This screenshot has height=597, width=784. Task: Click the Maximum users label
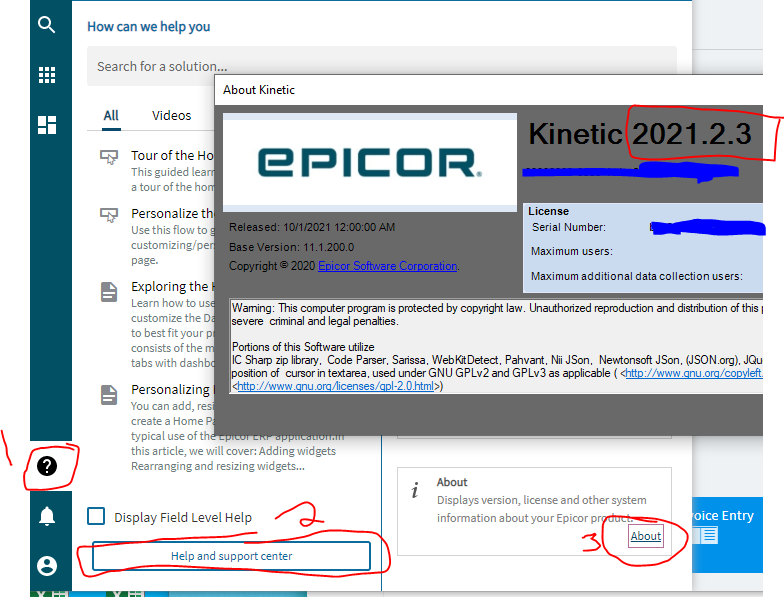[572, 251]
